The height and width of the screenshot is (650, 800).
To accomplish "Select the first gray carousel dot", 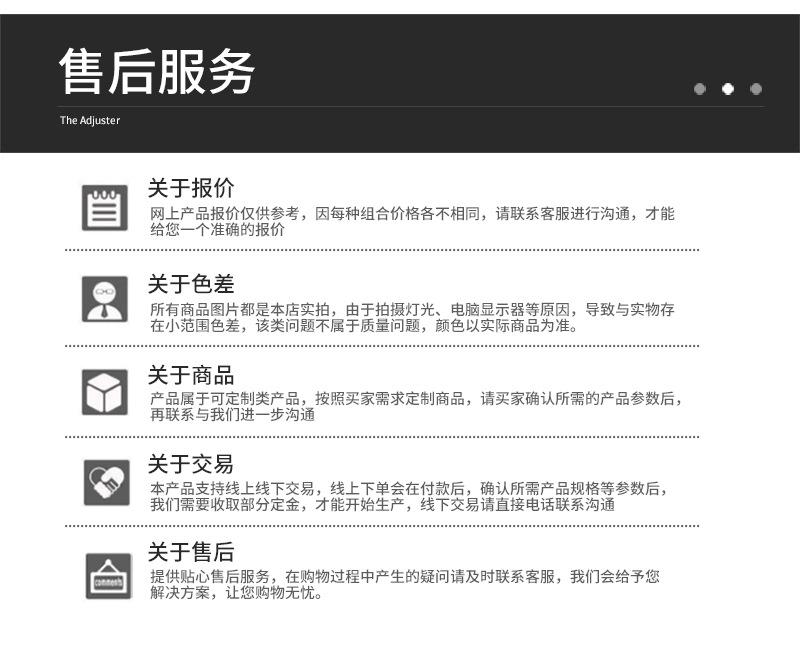I will (700, 89).
